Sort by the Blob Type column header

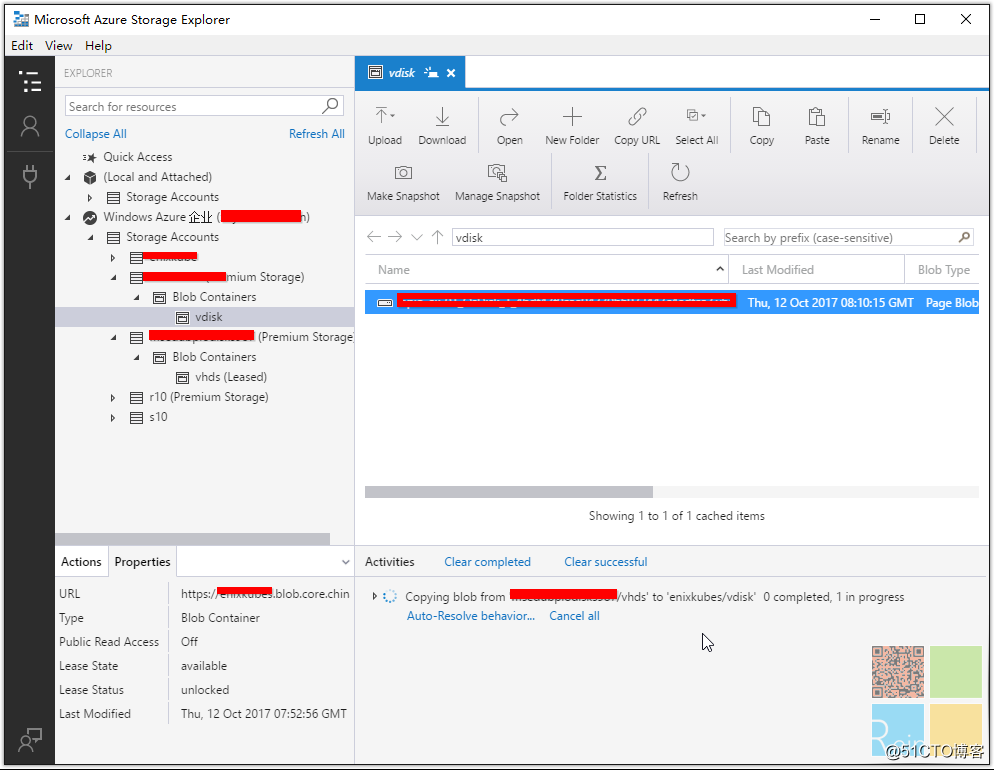click(943, 269)
